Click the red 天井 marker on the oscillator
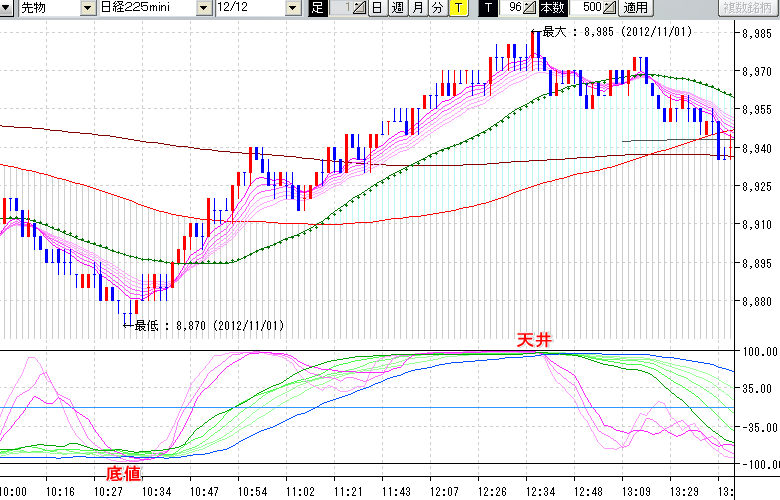Screen dimensions: 780x500 [x=533, y=340]
